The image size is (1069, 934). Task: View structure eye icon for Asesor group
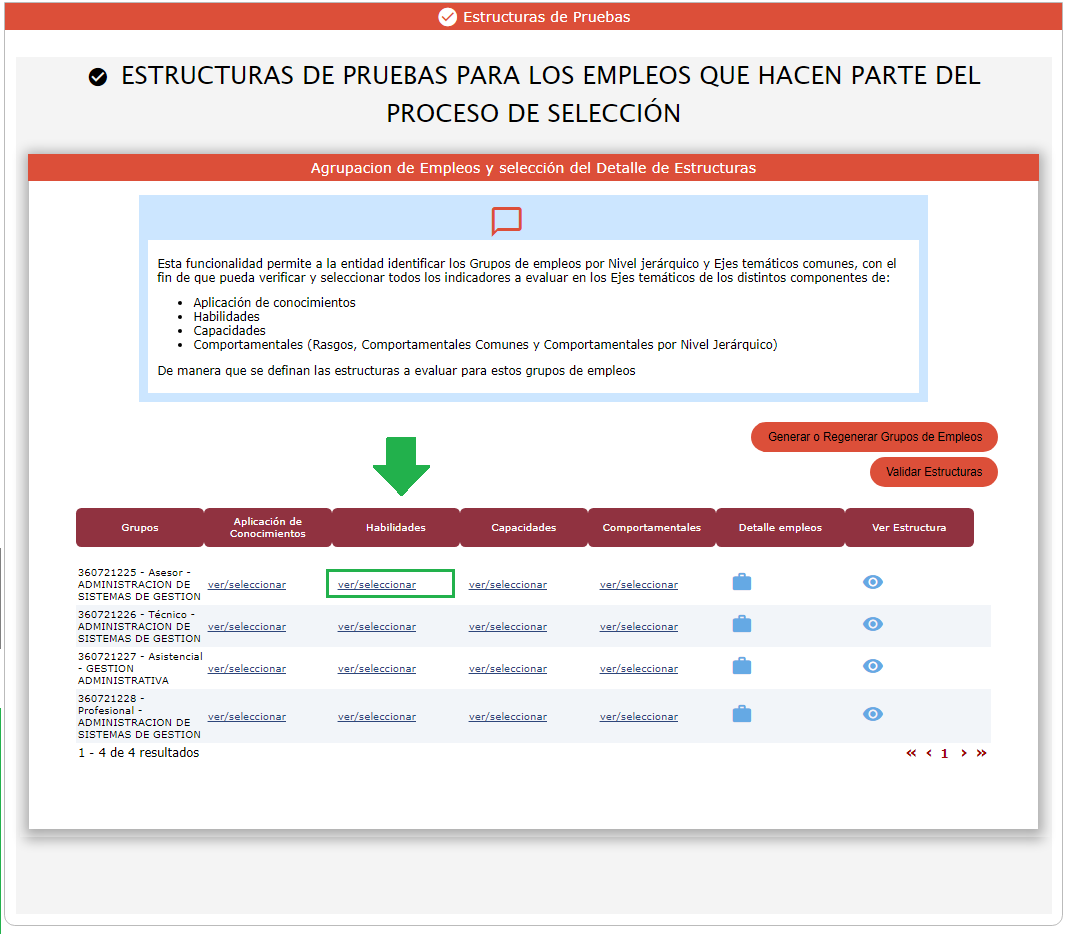(872, 582)
